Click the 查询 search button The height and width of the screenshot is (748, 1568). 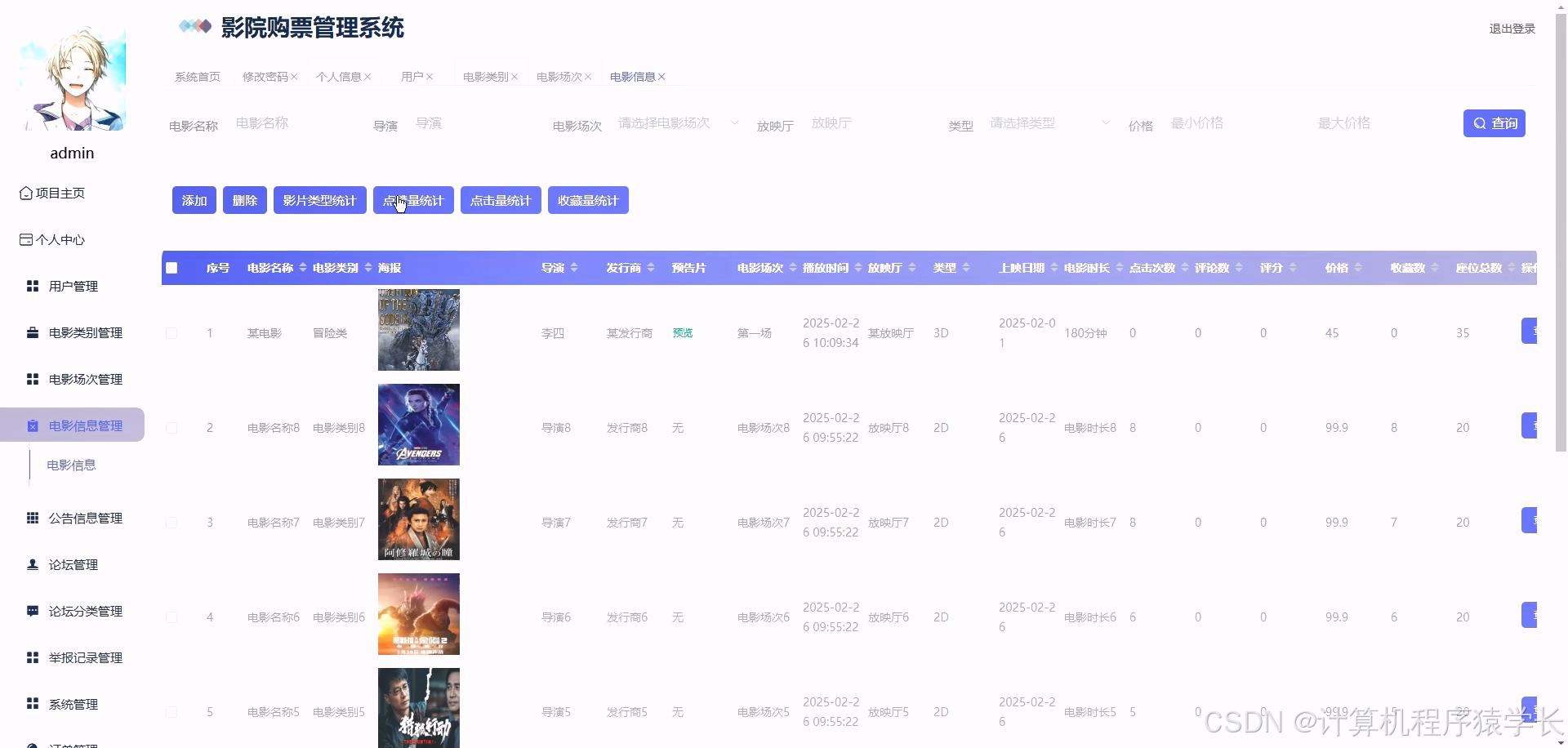[1494, 123]
